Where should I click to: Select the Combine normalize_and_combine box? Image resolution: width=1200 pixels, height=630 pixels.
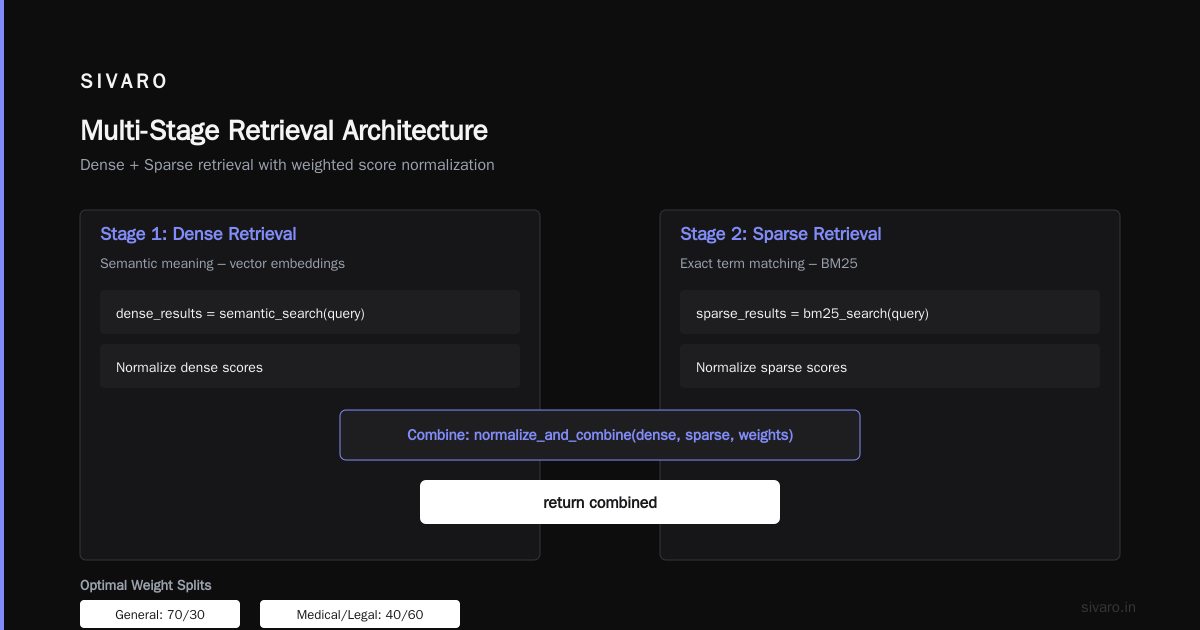pyautogui.click(x=600, y=435)
